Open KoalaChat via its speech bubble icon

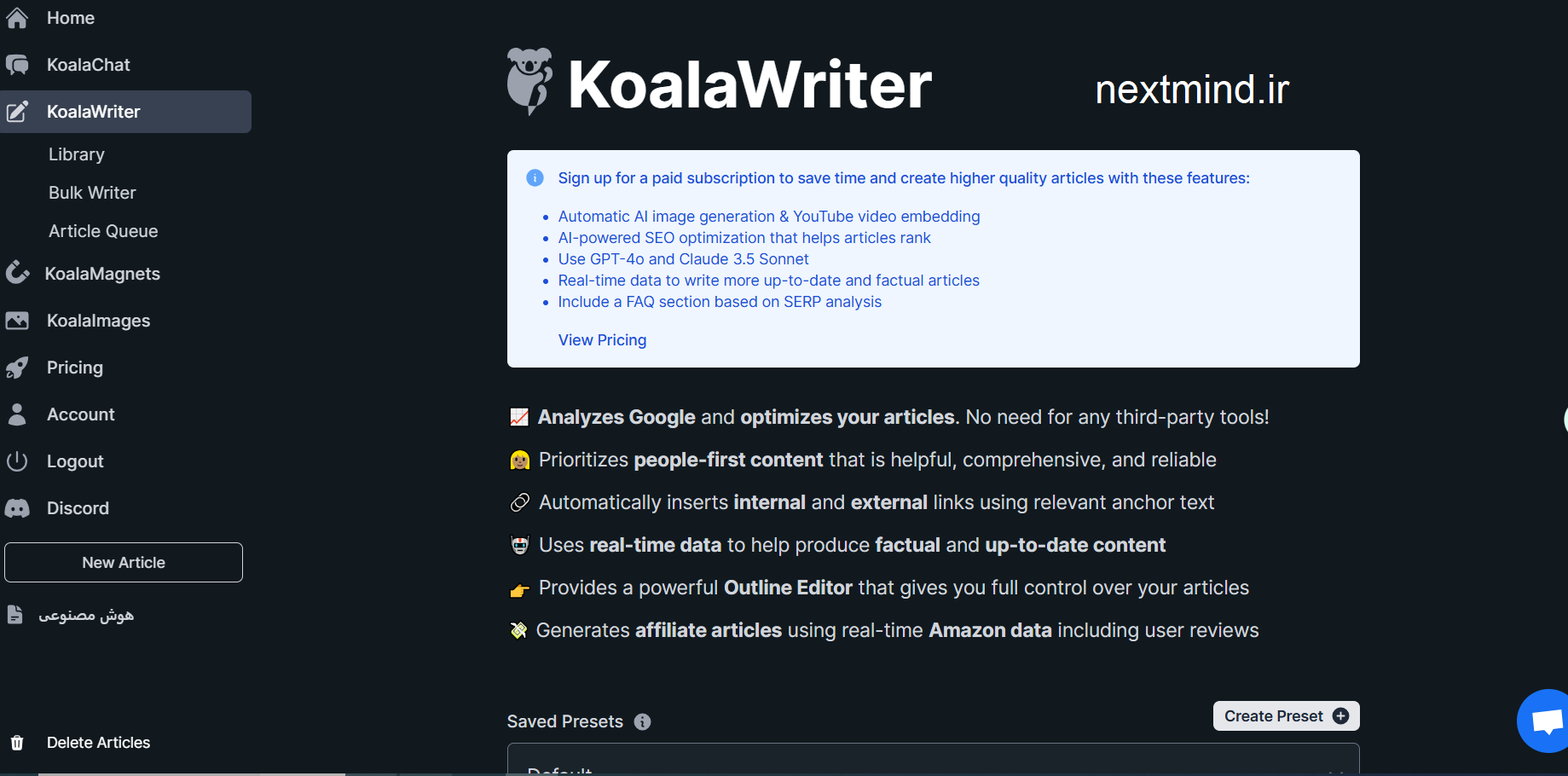[17, 65]
